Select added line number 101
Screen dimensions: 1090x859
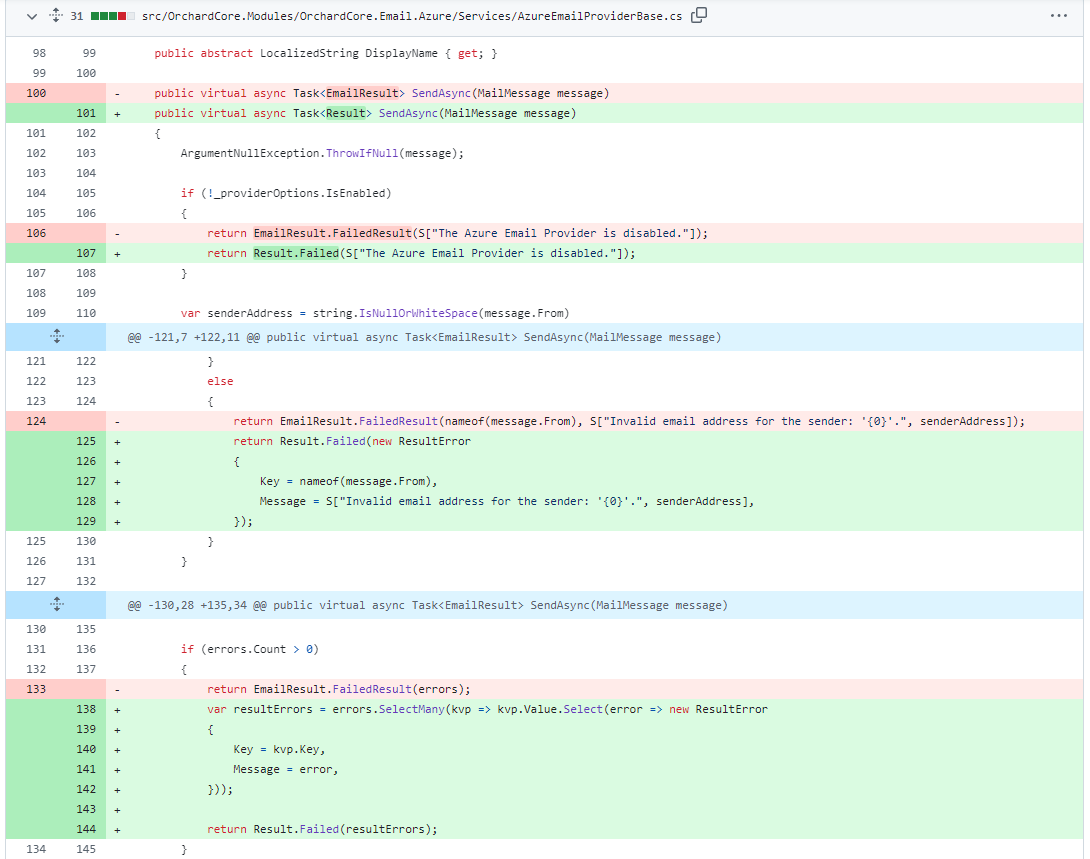point(86,113)
